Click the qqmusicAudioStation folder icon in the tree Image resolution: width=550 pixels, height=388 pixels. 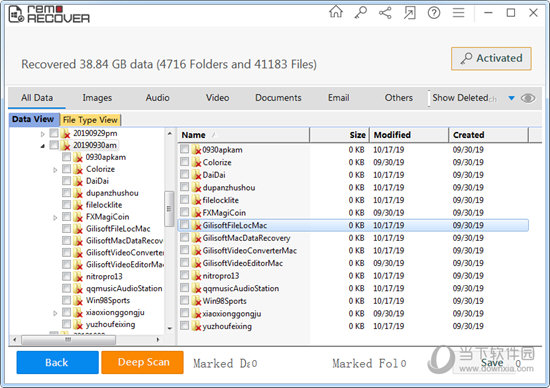click(78, 288)
